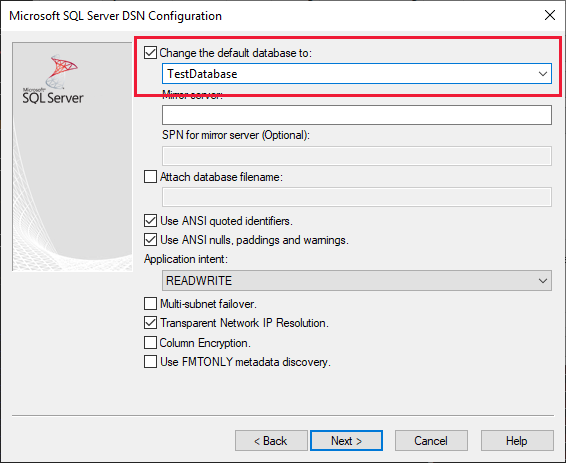Disable Transparent Network IP Resolution
The height and width of the screenshot is (463, 566).
click(150, 323)
